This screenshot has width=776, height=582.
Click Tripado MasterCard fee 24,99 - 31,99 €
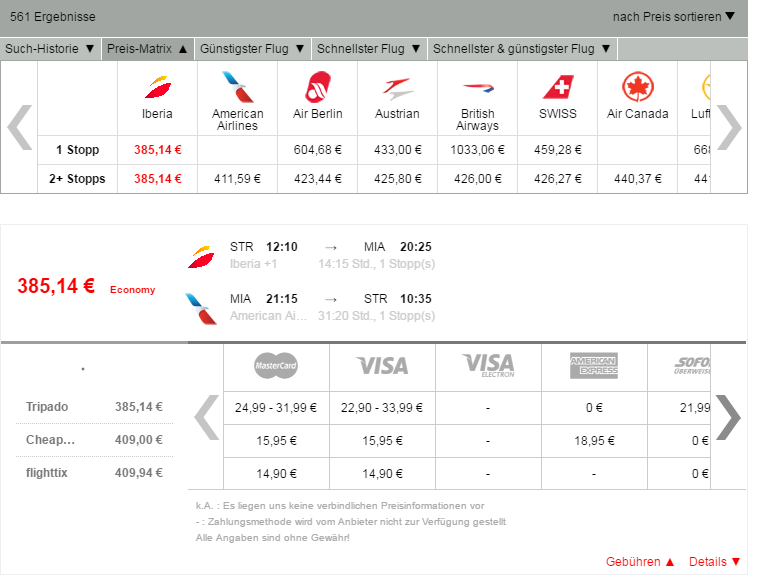[276, 408]
